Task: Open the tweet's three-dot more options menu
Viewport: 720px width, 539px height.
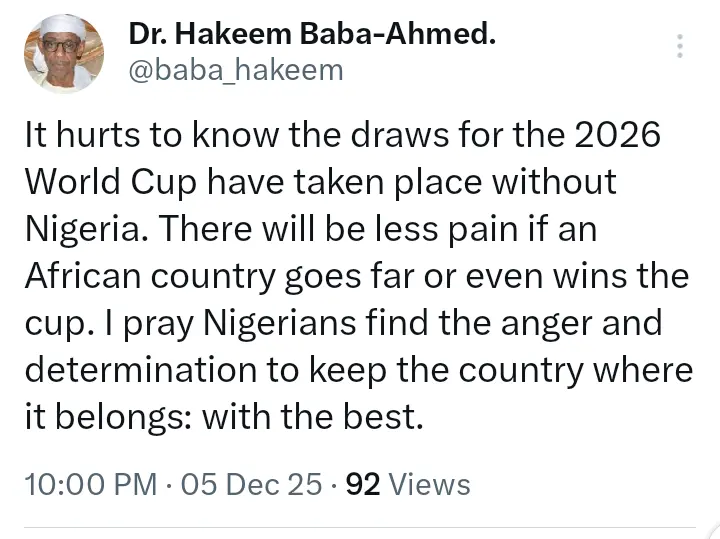Action: pyautogui.click(x=681, y=47)
